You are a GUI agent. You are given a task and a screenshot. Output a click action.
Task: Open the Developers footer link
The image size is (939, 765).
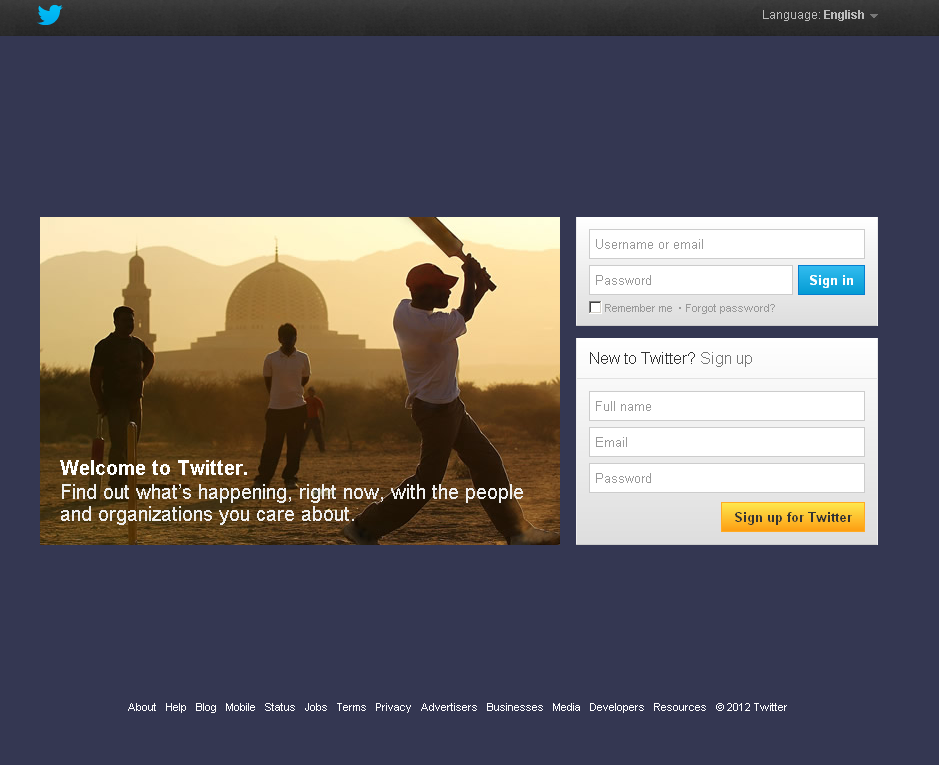tap(616, 707)
